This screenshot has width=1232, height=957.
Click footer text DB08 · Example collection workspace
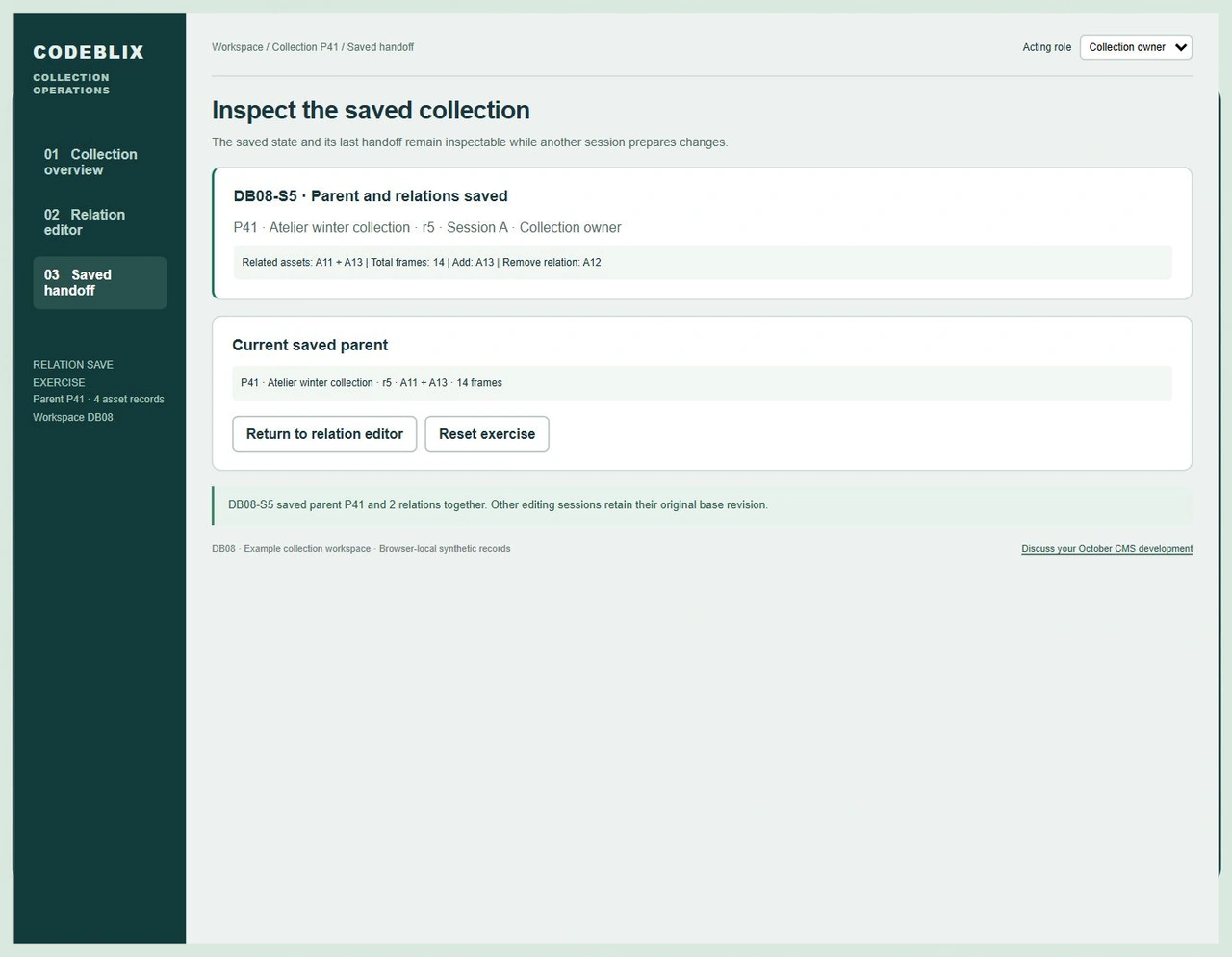(361, 549)
